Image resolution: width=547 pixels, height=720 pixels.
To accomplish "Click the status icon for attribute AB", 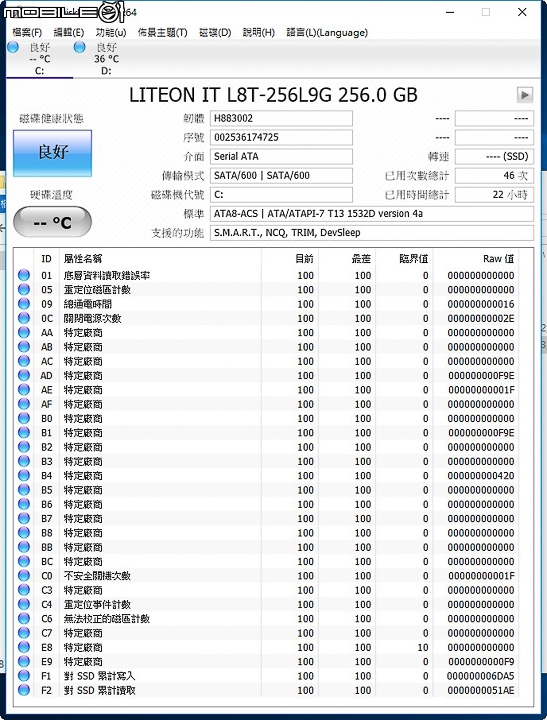I will (x=24, y=347).
